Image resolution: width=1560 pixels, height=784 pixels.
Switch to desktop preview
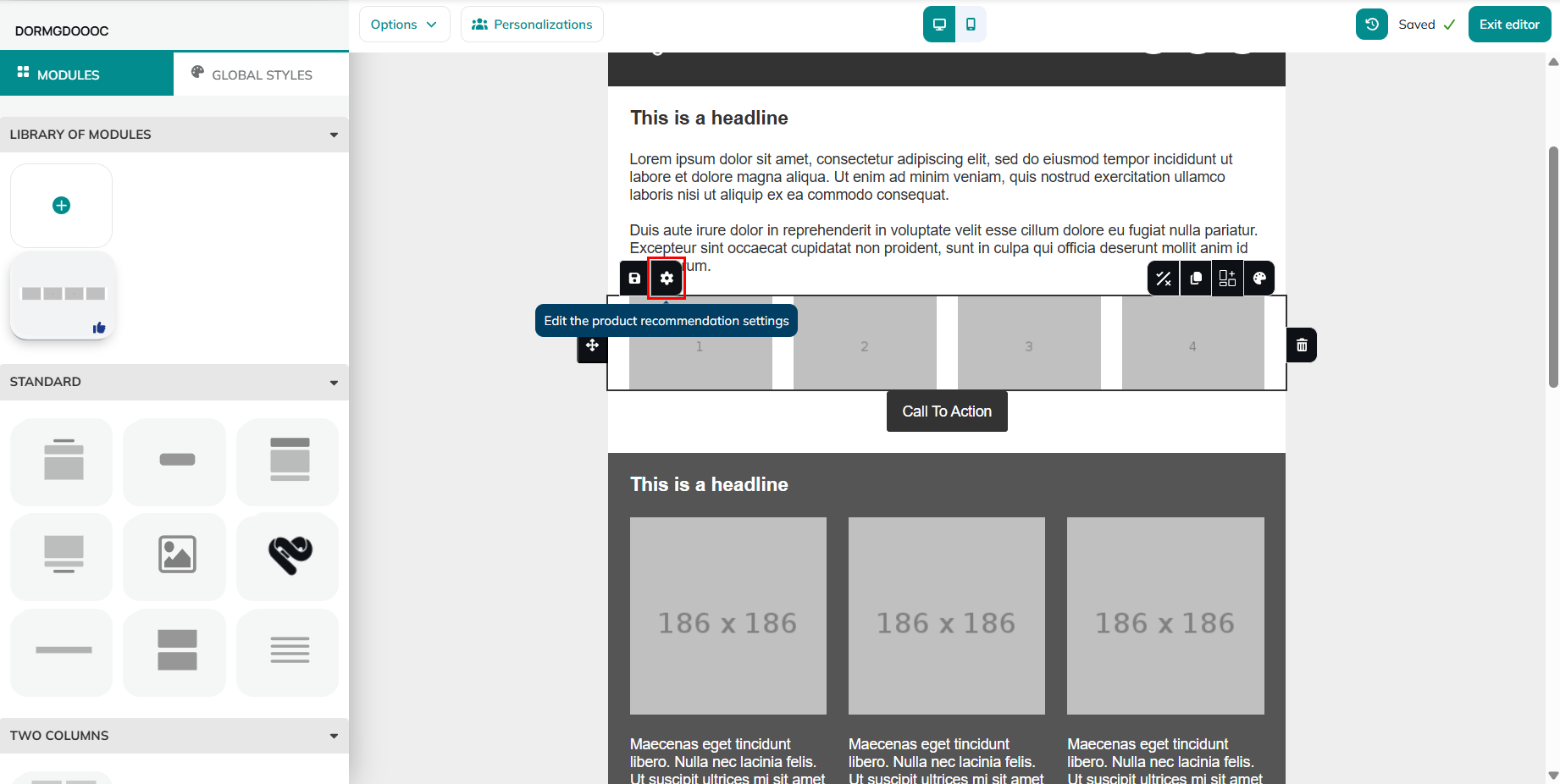[x=939, y=25]
